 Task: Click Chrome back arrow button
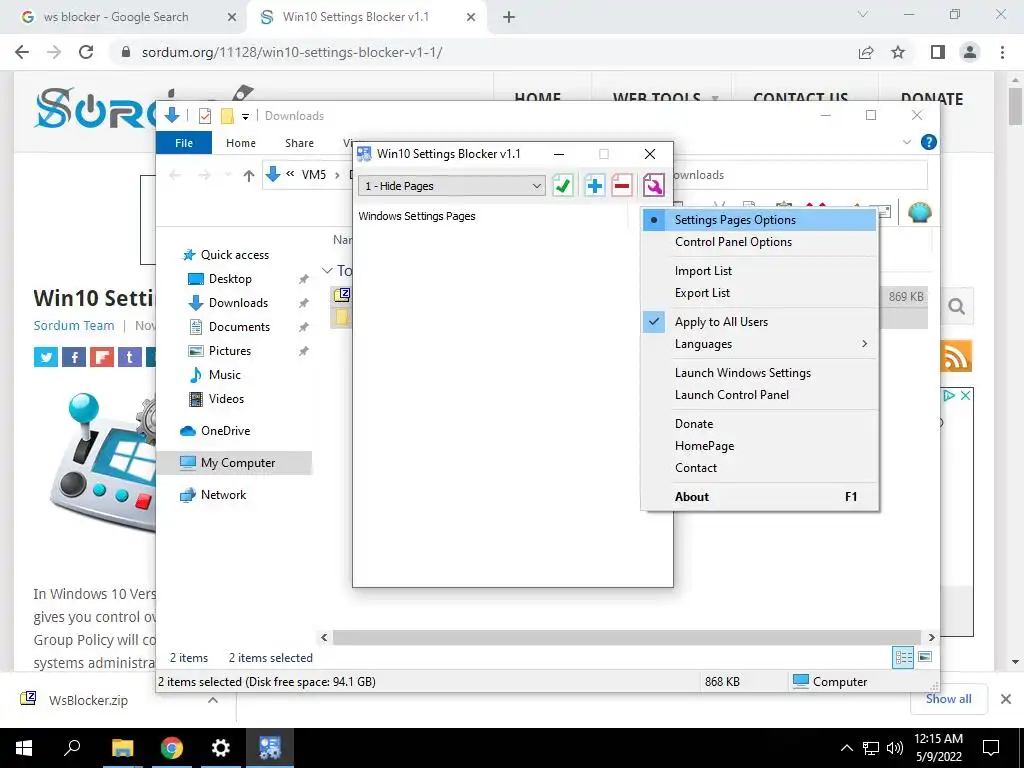pyautogui.click(x=22, y=52)
